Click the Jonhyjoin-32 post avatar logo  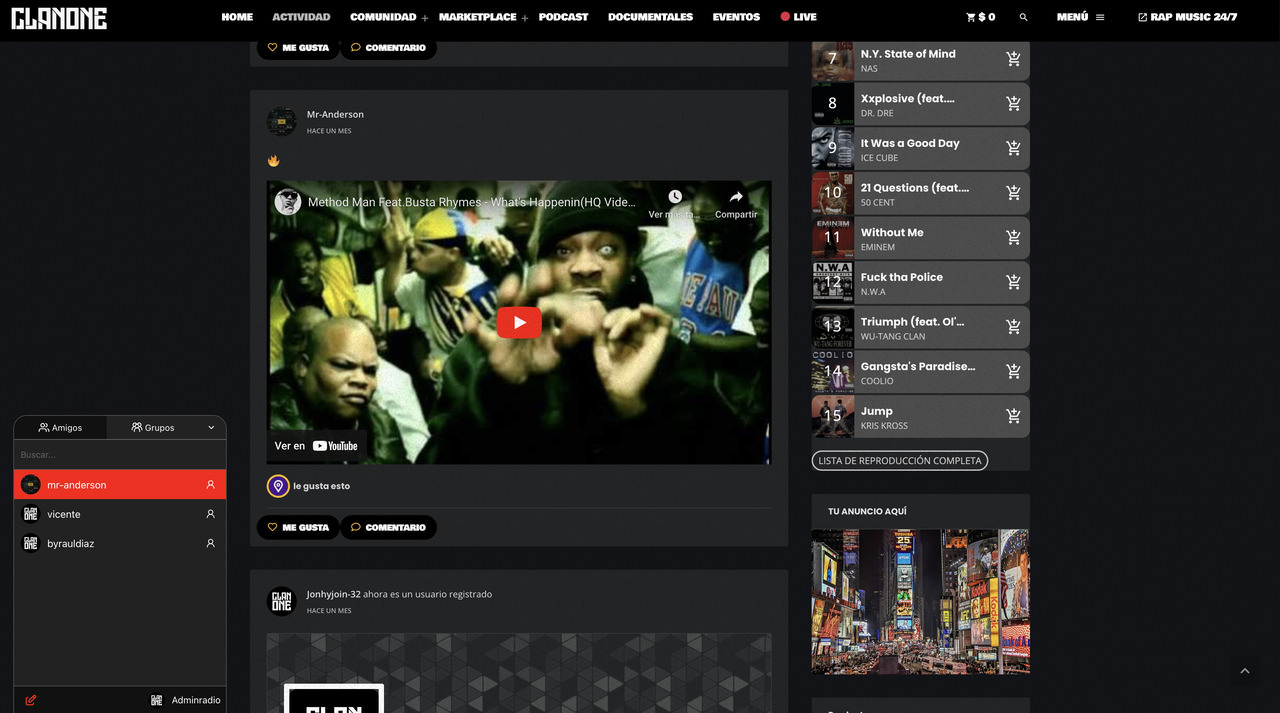[x=282, y=601]
